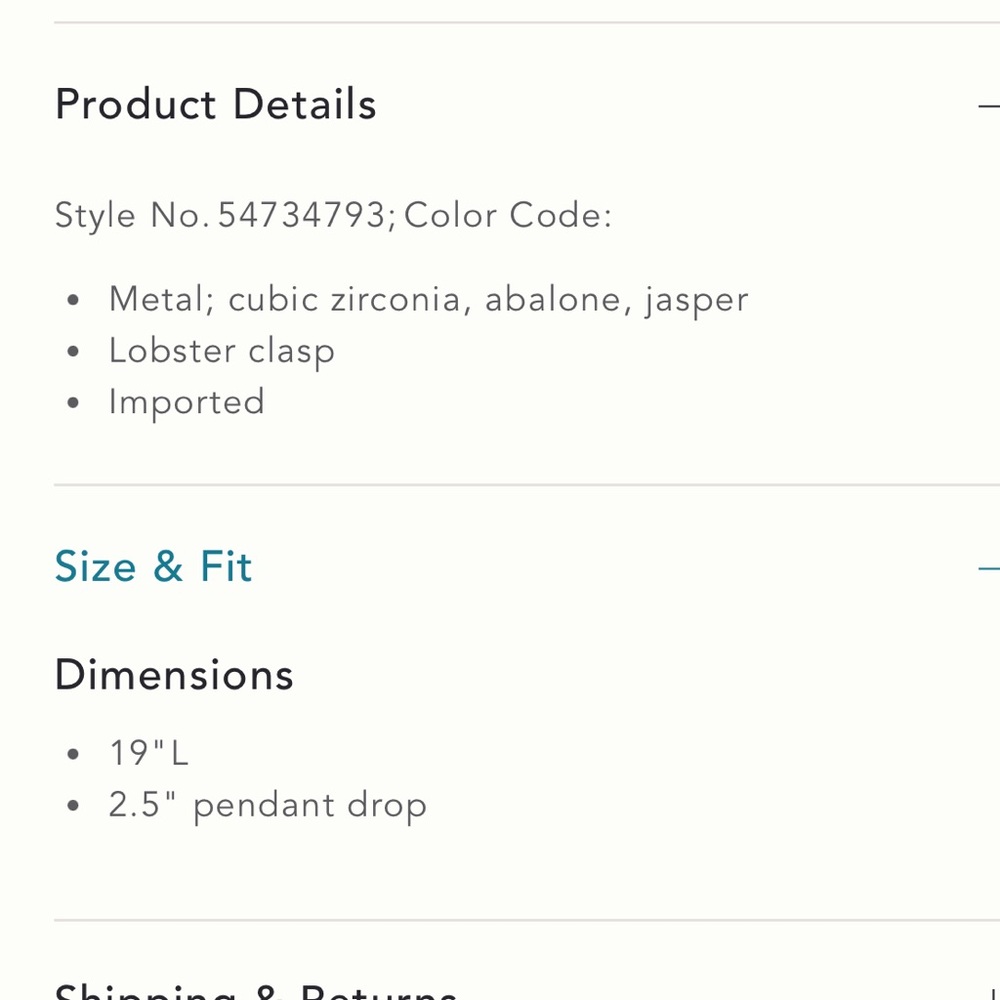This screenshot has height=1000, width=1000.
Task: Toggle the Size & Fit section heading
Action: (153, 566)
